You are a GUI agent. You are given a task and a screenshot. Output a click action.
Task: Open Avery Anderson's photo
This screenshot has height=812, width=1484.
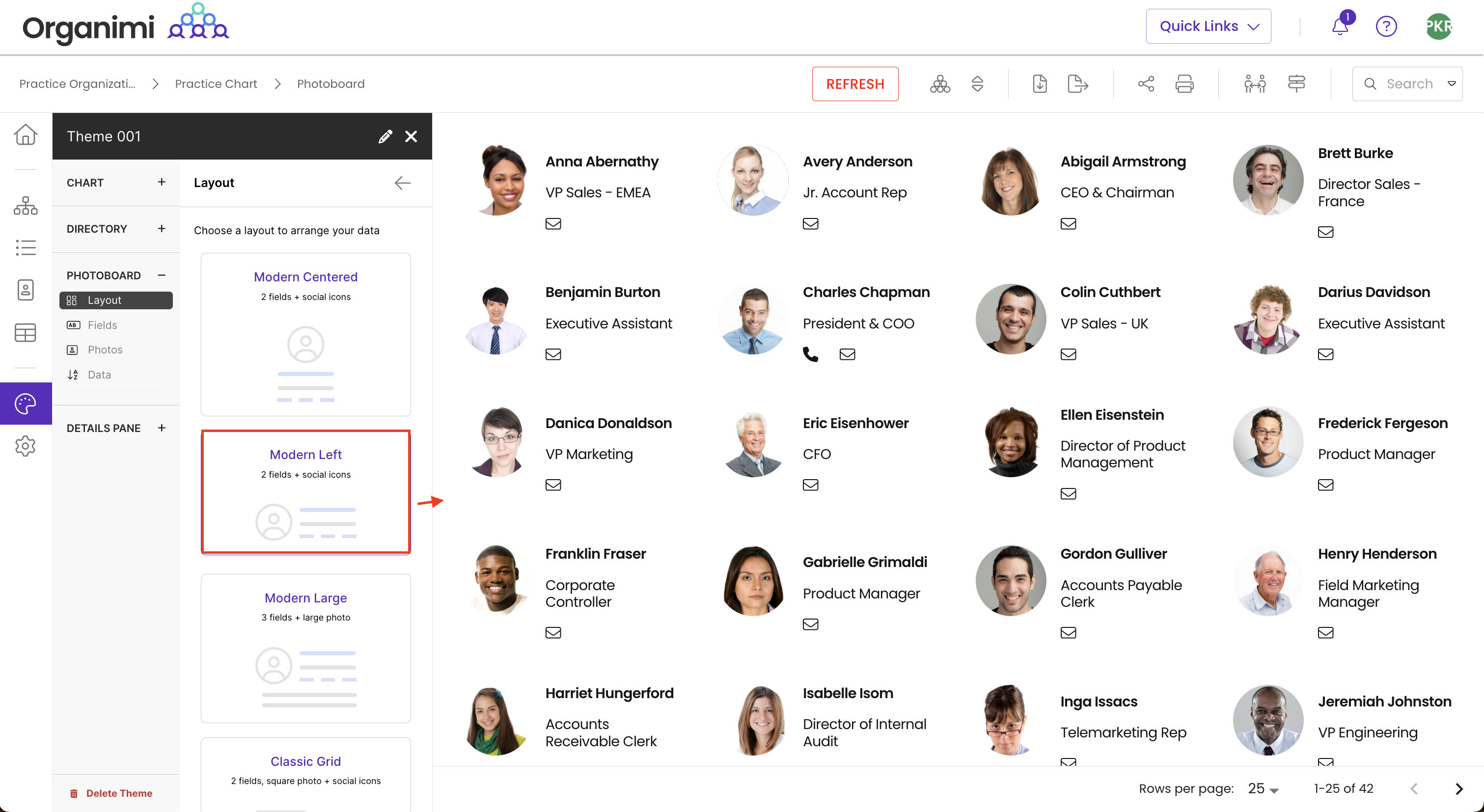tap(753, 180)
